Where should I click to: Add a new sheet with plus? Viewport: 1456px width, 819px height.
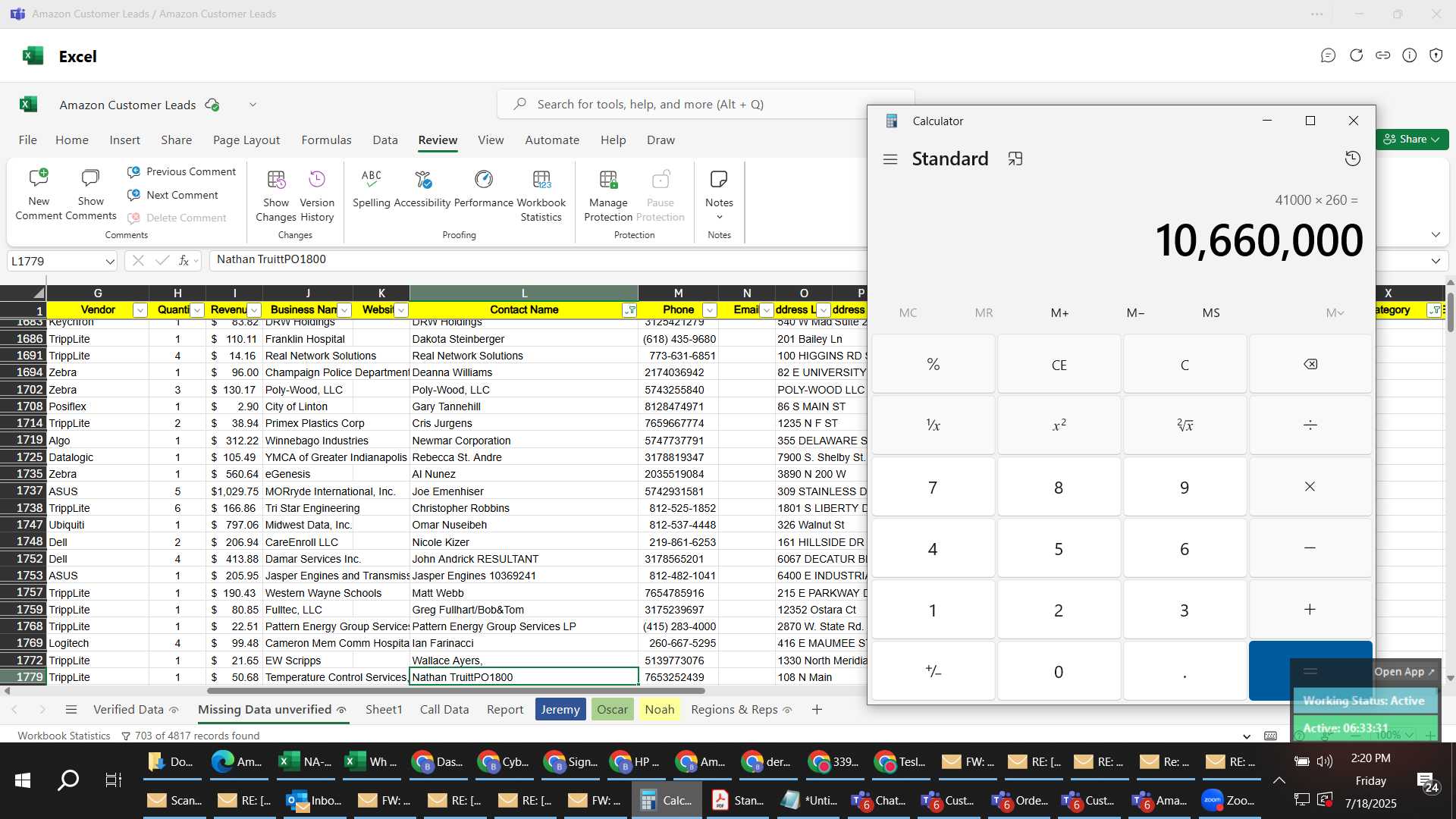(817, 710)
